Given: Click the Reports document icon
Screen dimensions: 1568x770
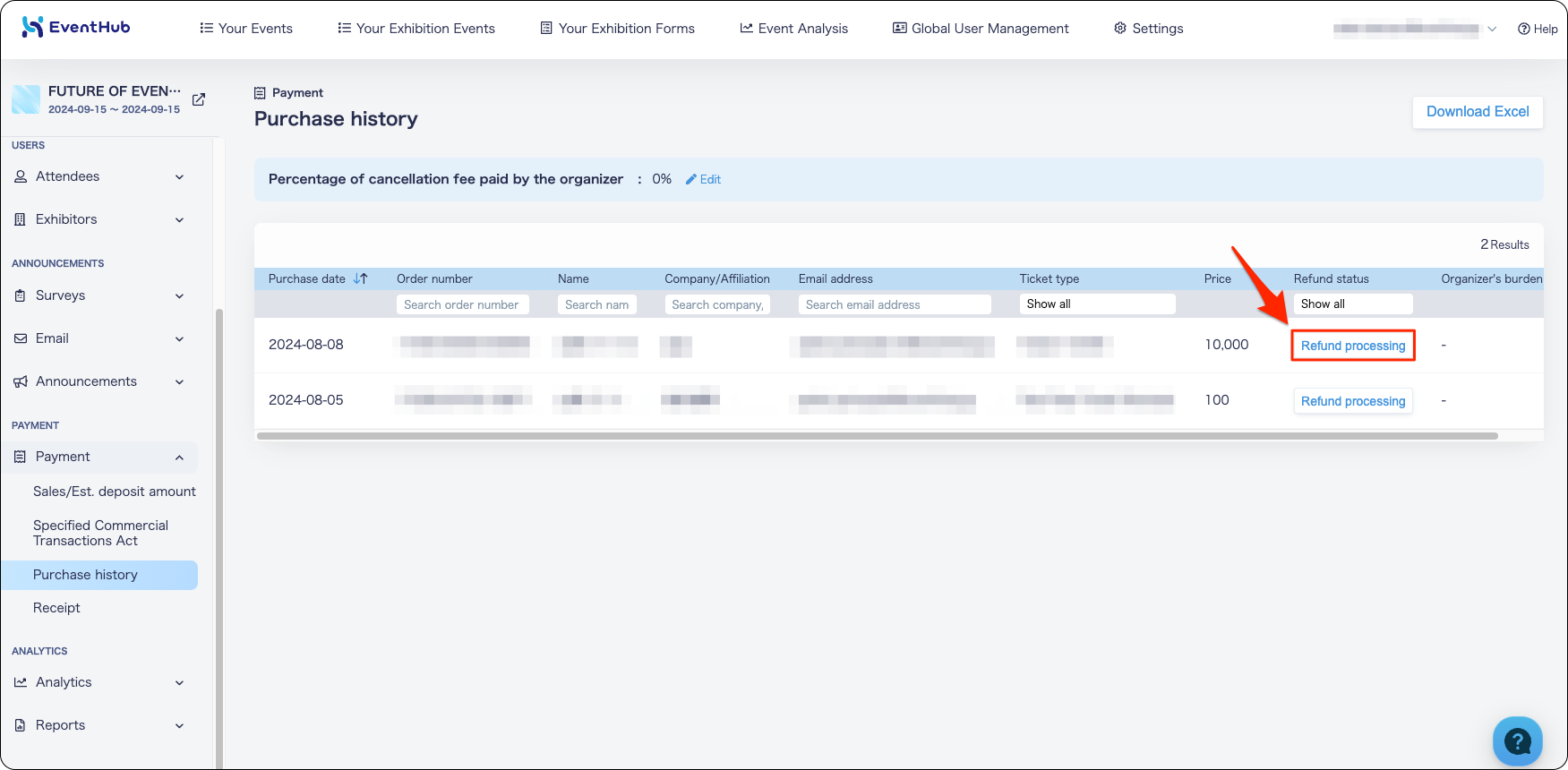Looking at the screenshot, I should (x=21, y=725).
